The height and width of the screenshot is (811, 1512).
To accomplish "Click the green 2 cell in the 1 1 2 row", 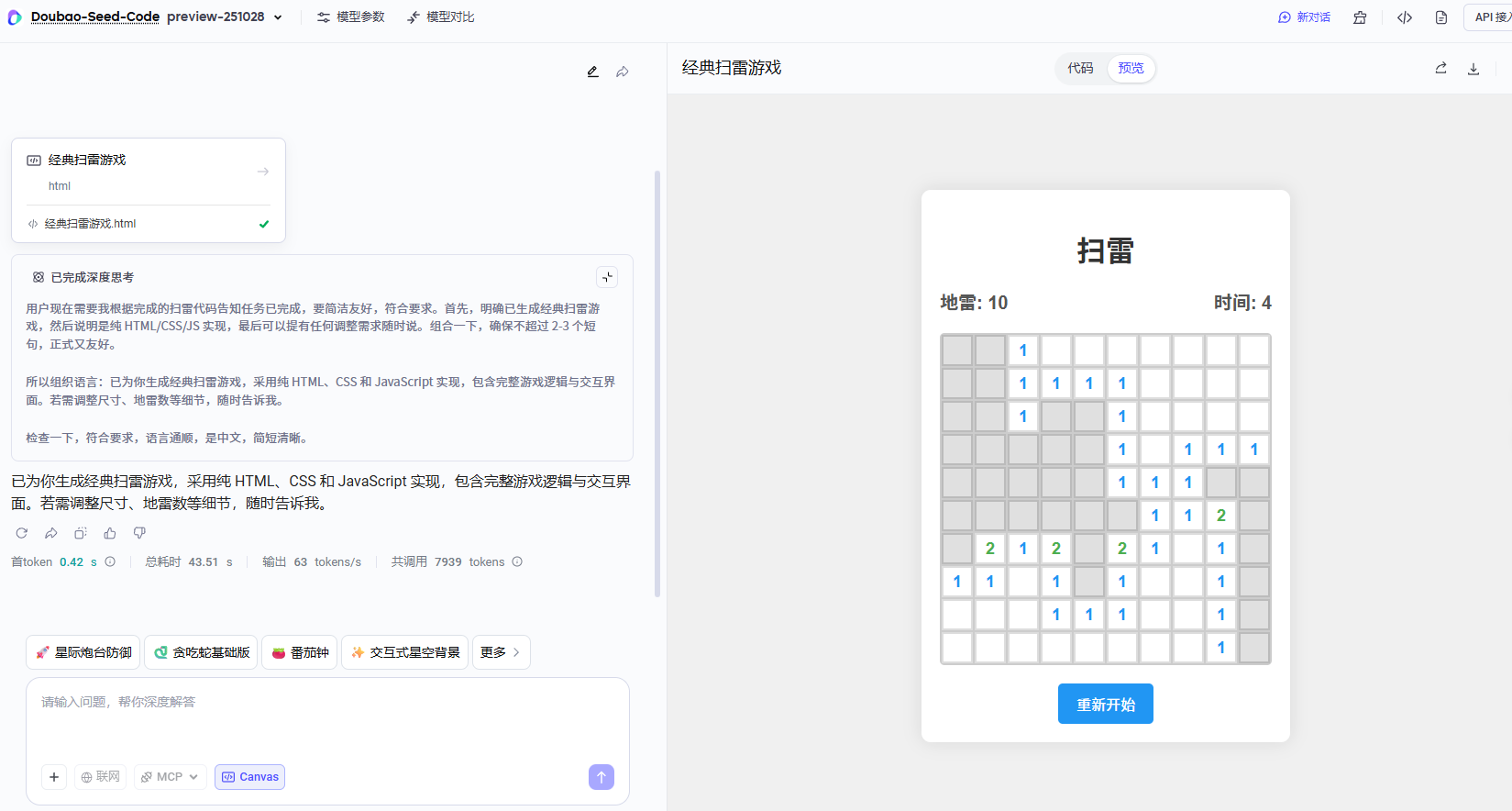I will pyautogui.click(x=1221, y=516).
